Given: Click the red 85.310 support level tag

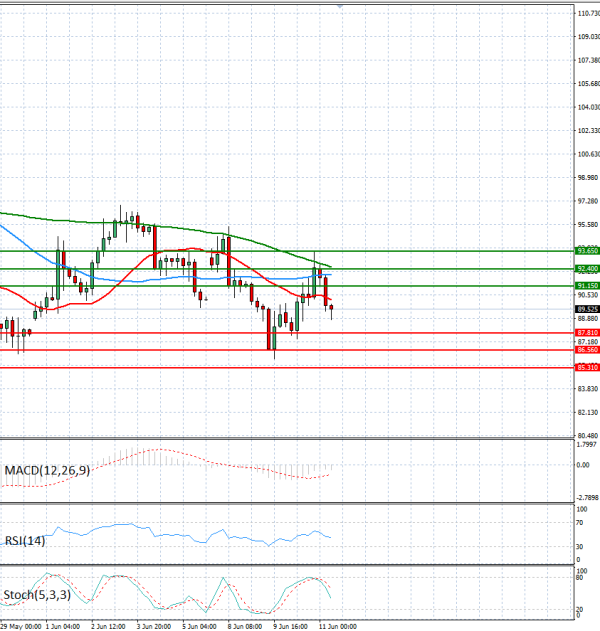Looking at the screenshot, I should (x=587, y=367).
